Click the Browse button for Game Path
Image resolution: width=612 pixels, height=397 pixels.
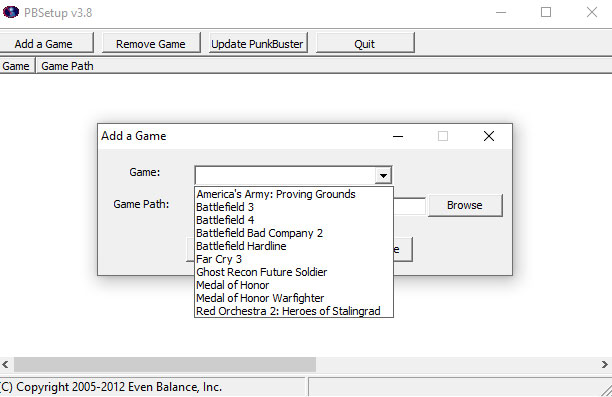pyautogui.click(x=465, y=205)
